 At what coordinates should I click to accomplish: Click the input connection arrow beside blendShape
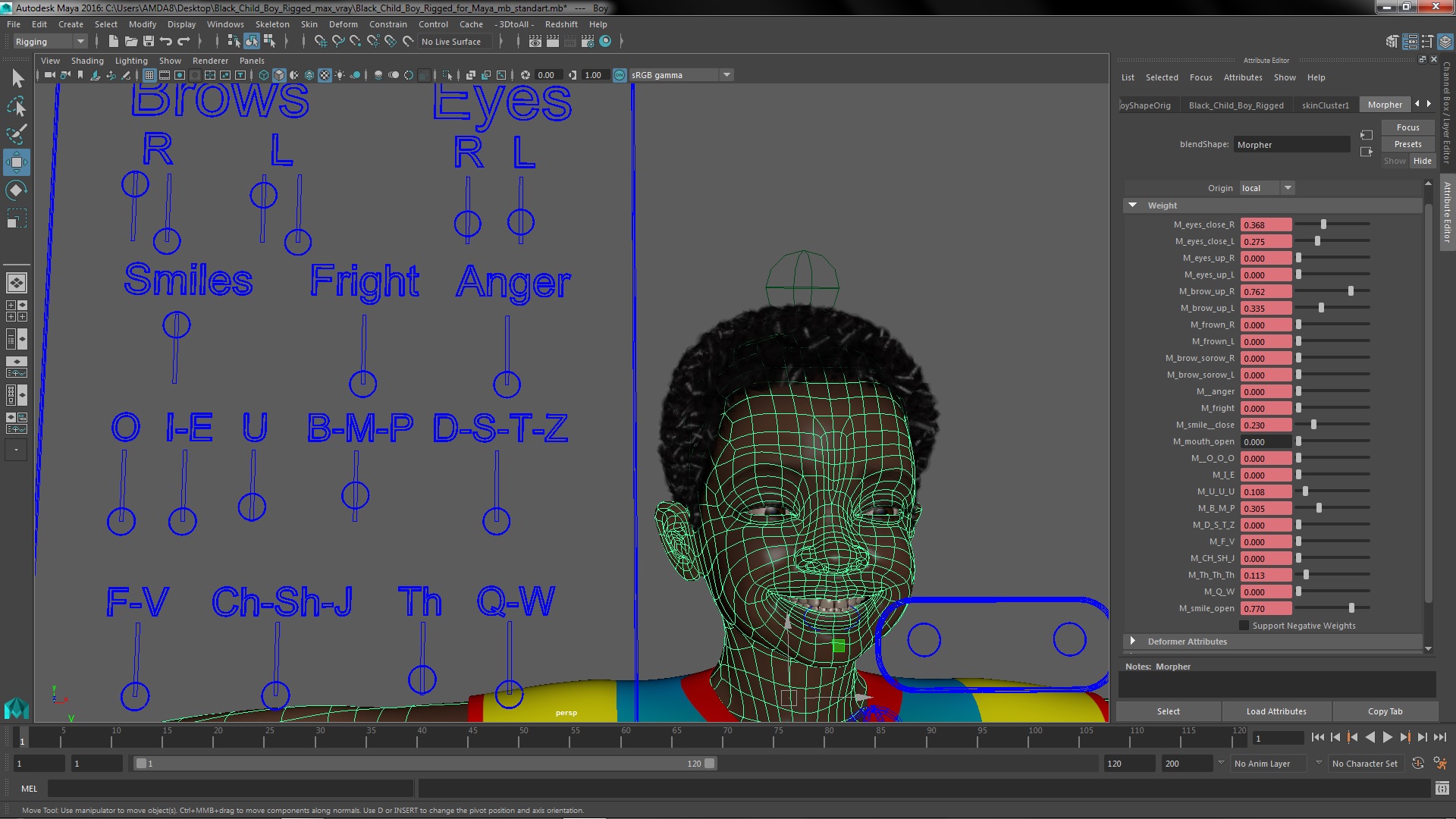tap(1367, 135)
